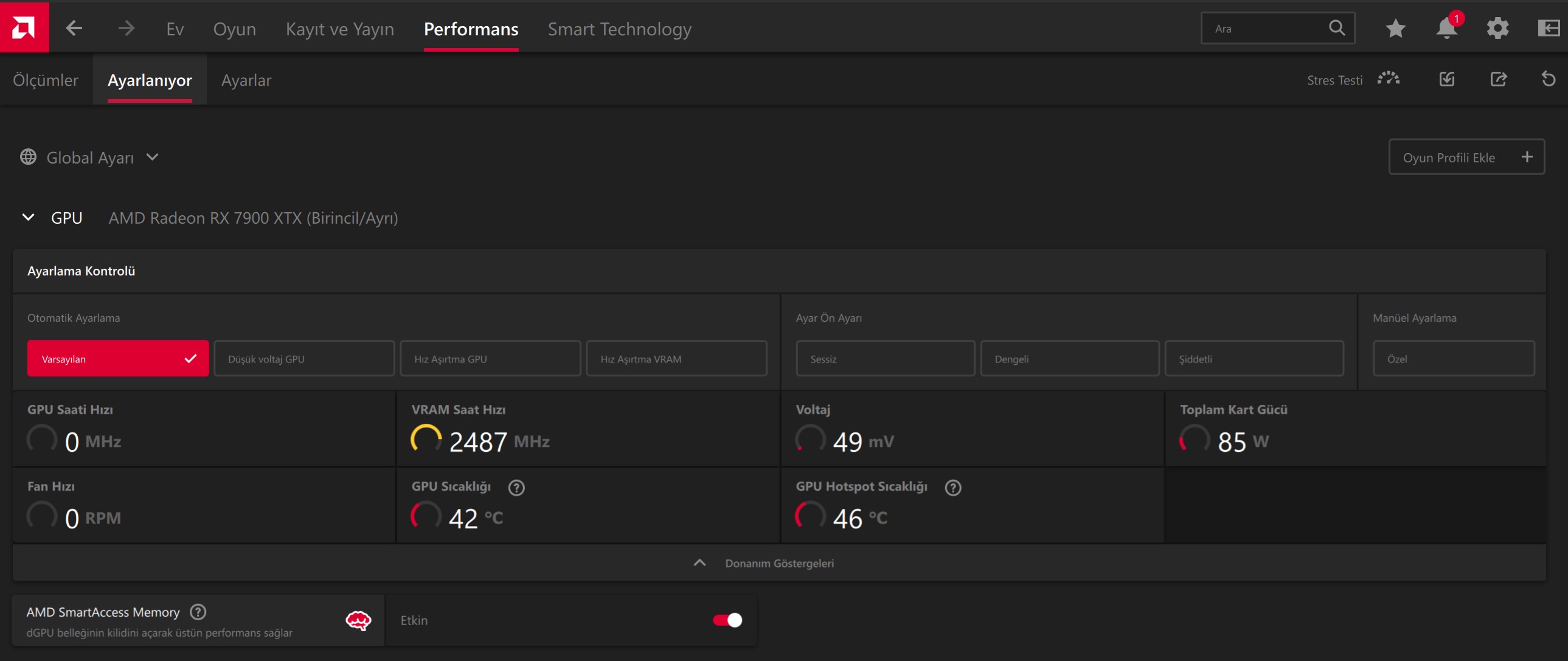Screen dimensions: 1568x661
Task: Select Özel manual tuning option
Action: [1454, 359]
